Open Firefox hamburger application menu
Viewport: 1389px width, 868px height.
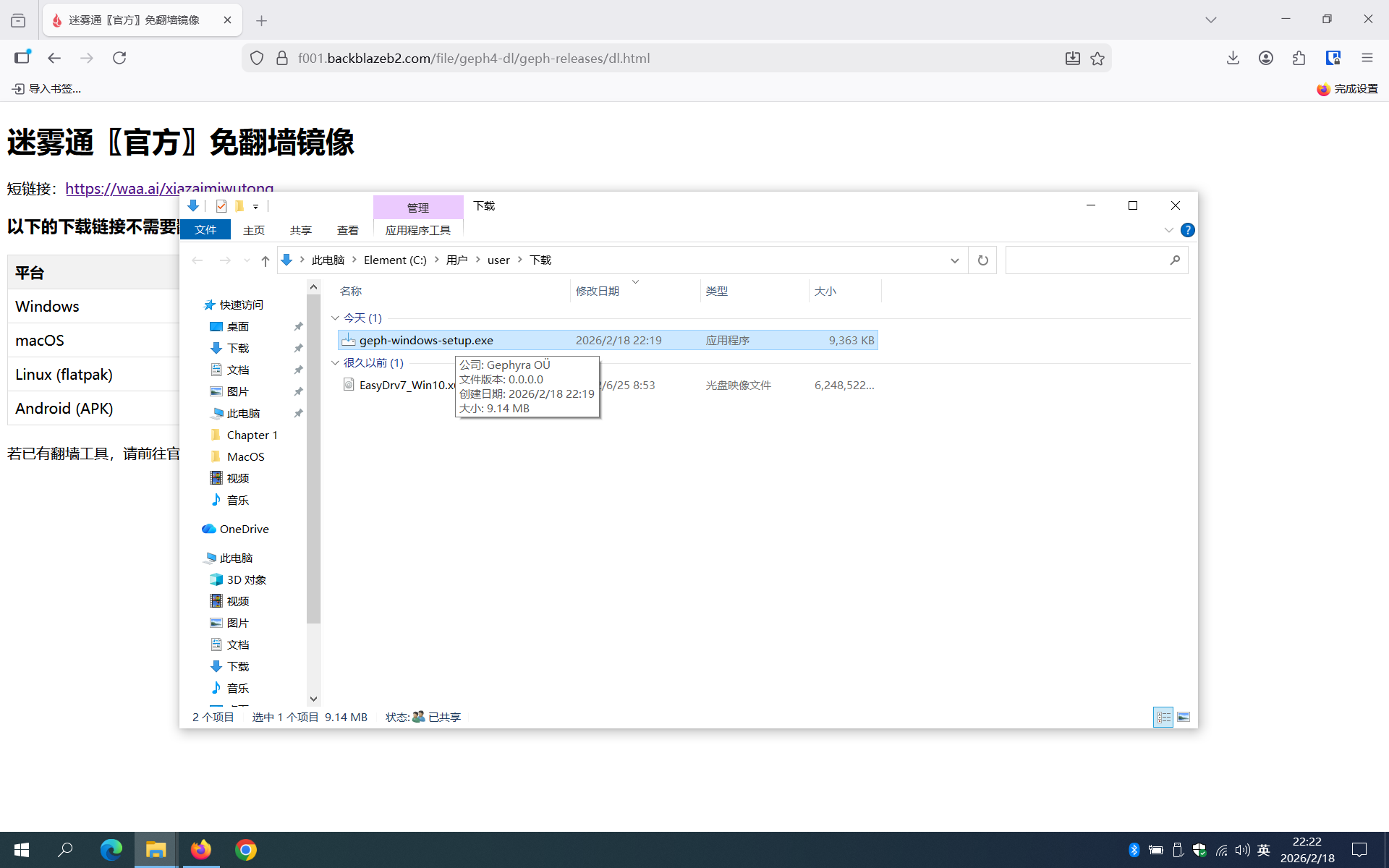1367,58
